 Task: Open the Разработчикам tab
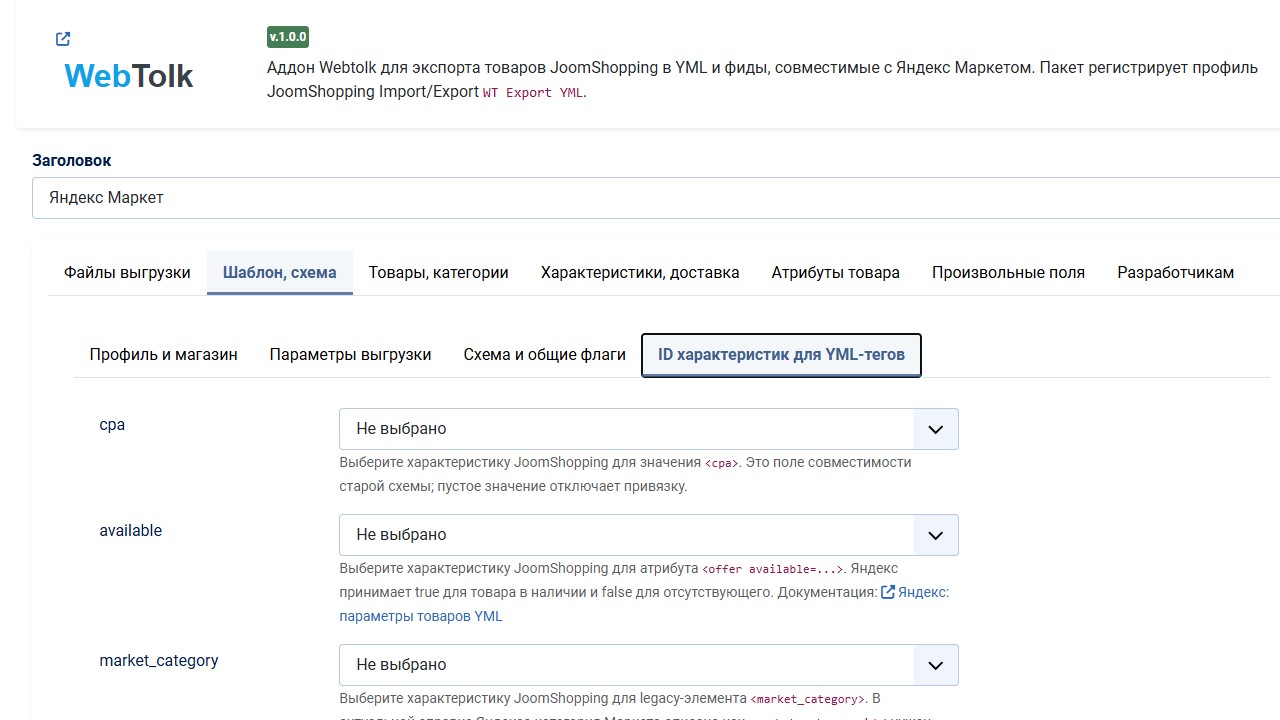point(1176,272)
